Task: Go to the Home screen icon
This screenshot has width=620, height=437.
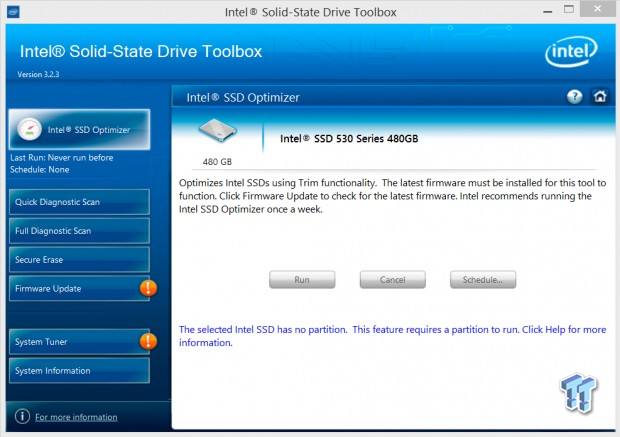Action: coord(600,96)
